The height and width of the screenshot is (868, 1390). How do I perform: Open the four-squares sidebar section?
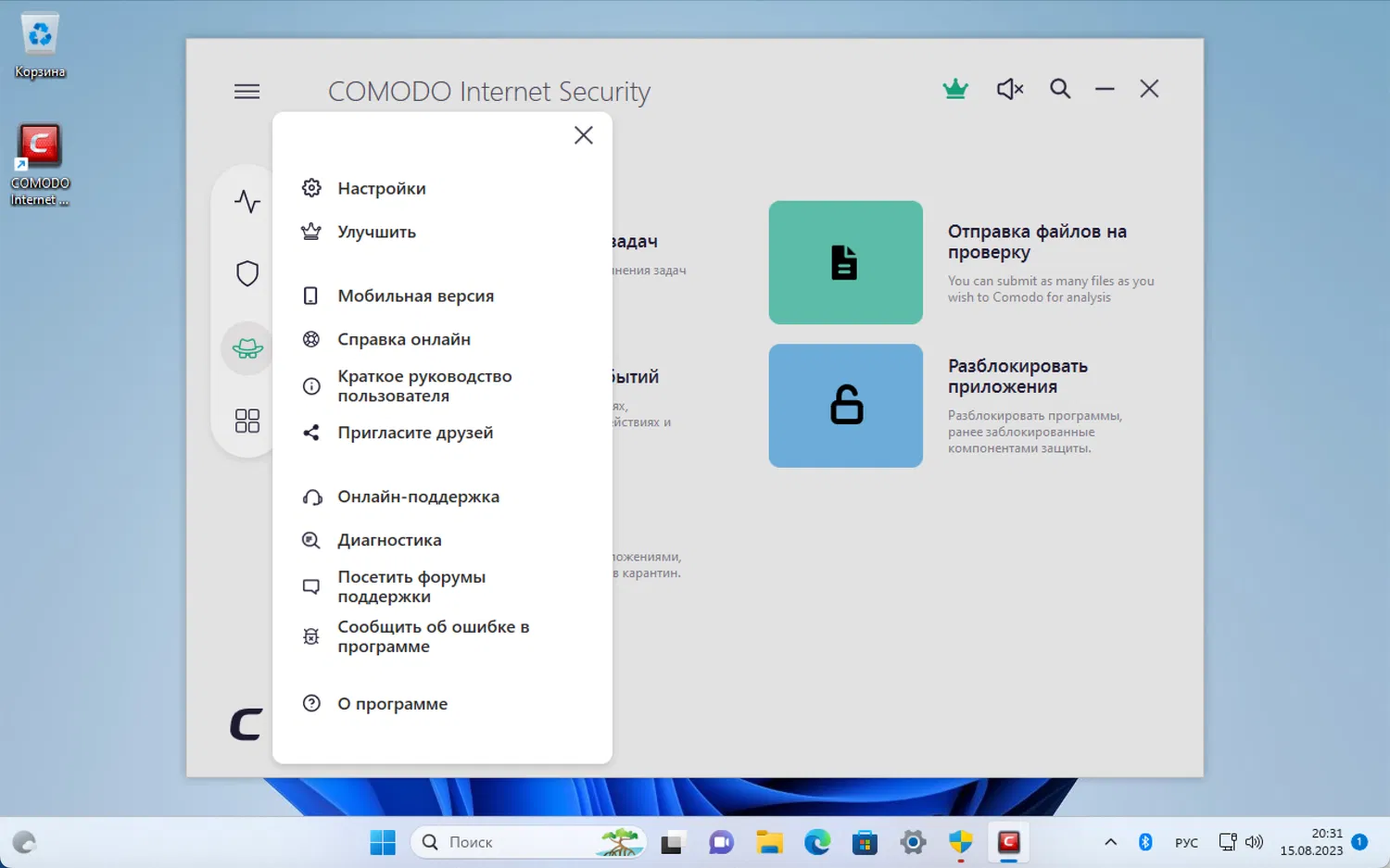click(247, 421)
